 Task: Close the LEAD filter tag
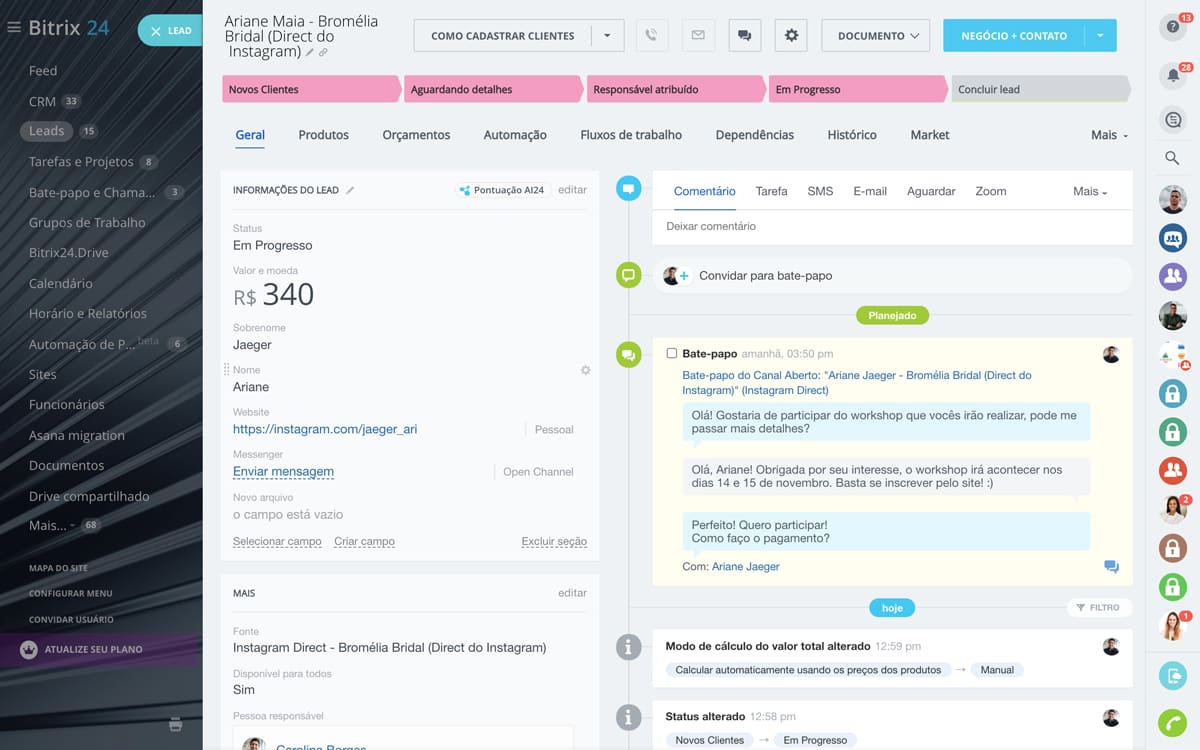[x=155, y=31]
